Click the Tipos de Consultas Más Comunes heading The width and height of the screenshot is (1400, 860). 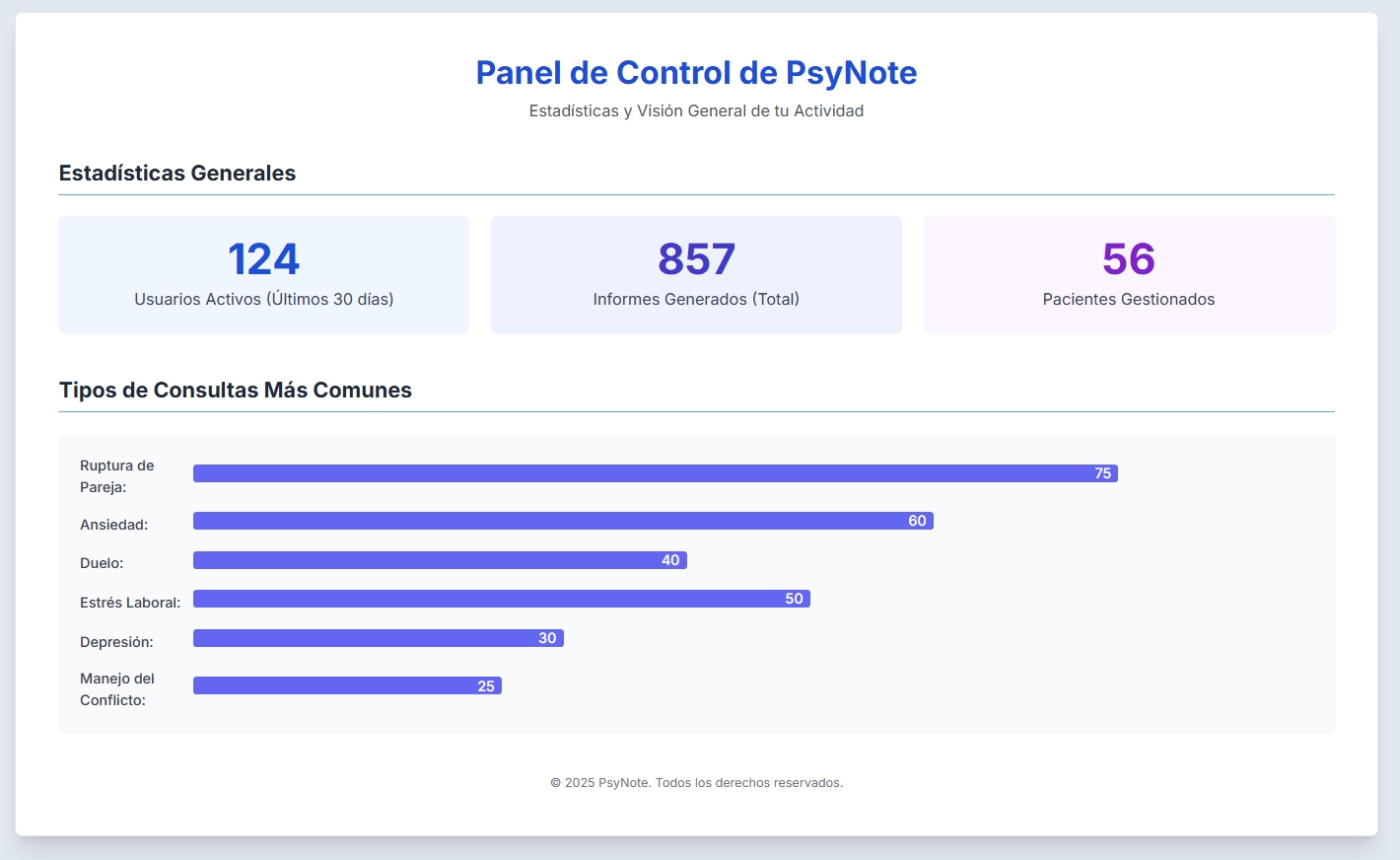tap(235, 390)
